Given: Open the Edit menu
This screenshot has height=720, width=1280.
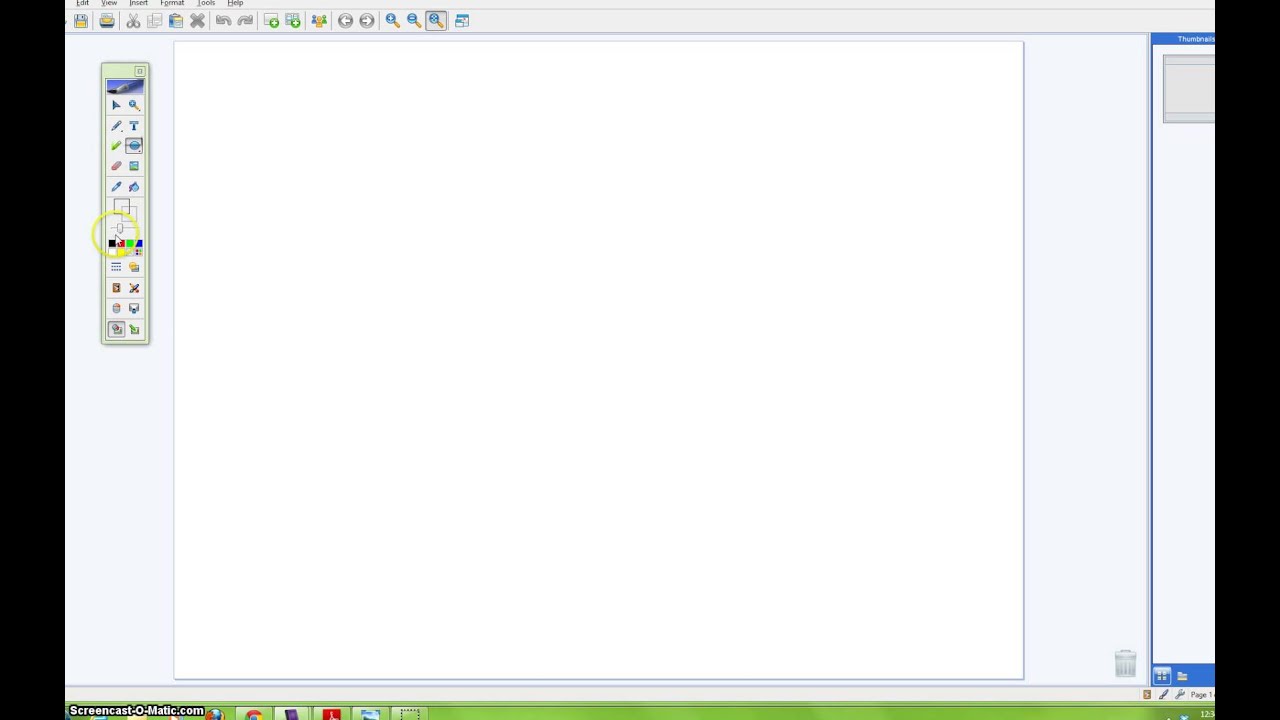Looking at the screenshot, I should pos(82,3).
